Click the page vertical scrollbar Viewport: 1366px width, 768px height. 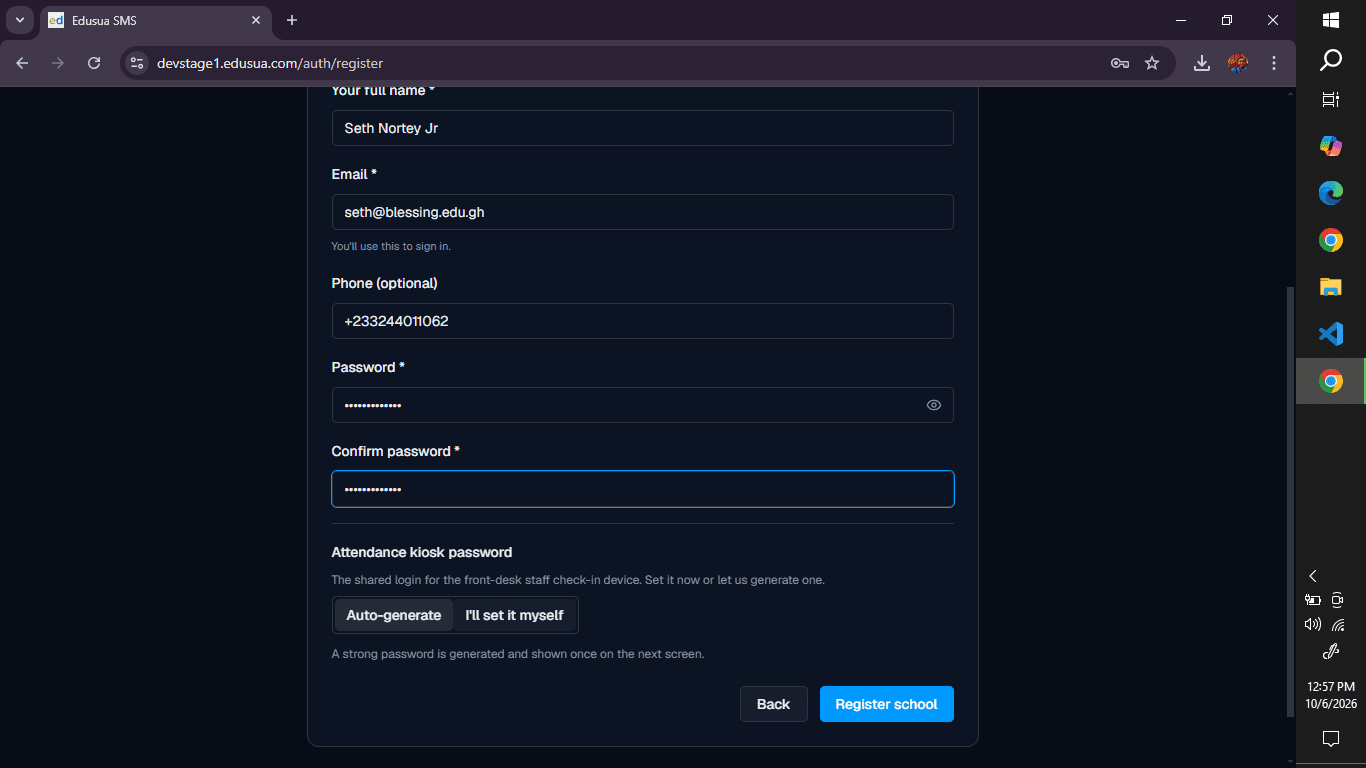(x=1289, y=500)
